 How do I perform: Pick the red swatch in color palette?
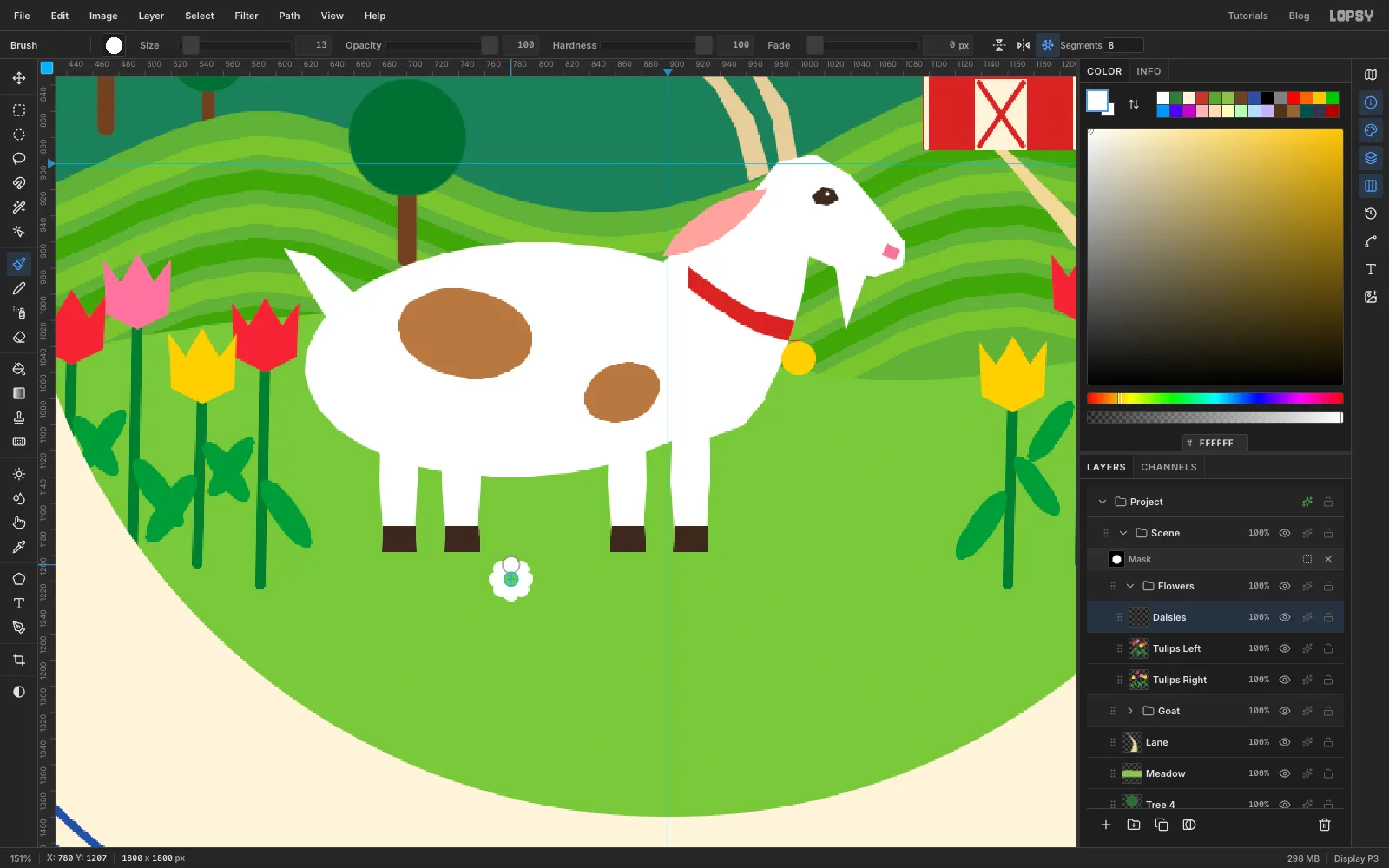(1294, 98)
